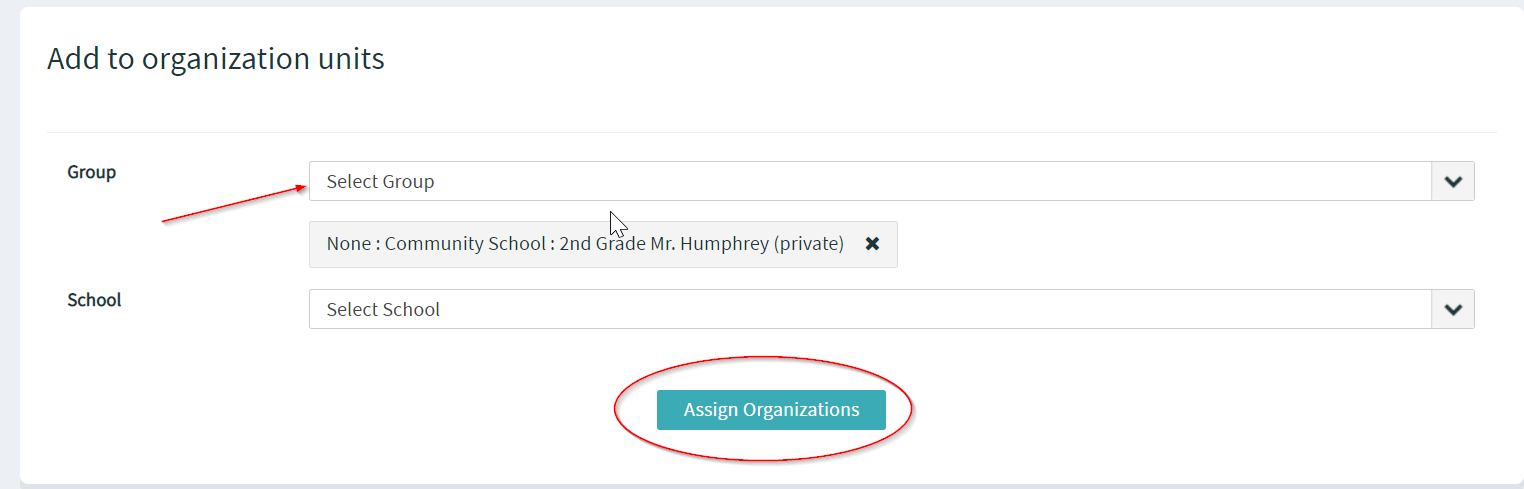Click inside the Select Group placeholder text
This screenshot has width=1524, height=489.
tap(380, 182)
